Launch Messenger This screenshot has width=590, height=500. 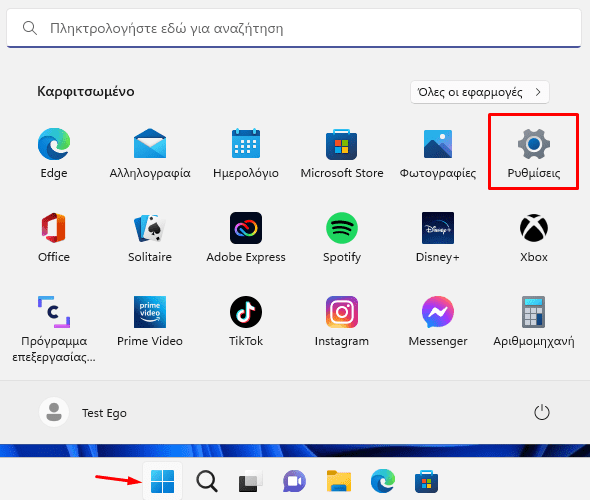point(438,321)
